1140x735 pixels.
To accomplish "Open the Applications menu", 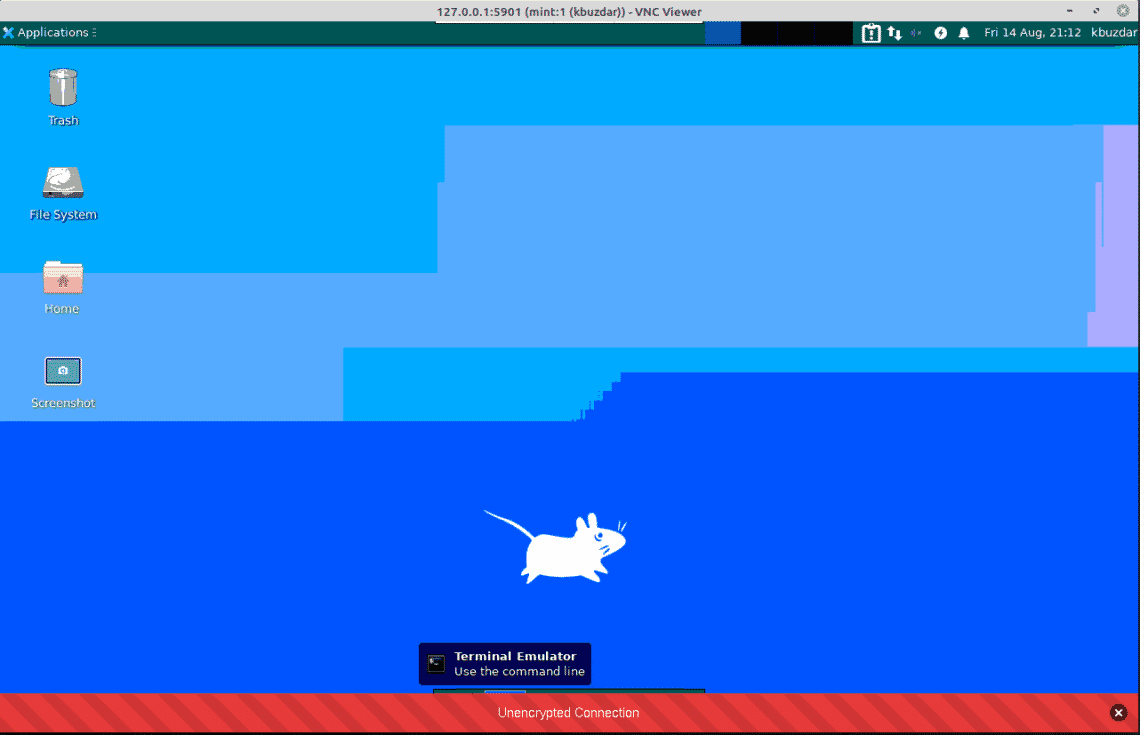I will tap(49, 33).
